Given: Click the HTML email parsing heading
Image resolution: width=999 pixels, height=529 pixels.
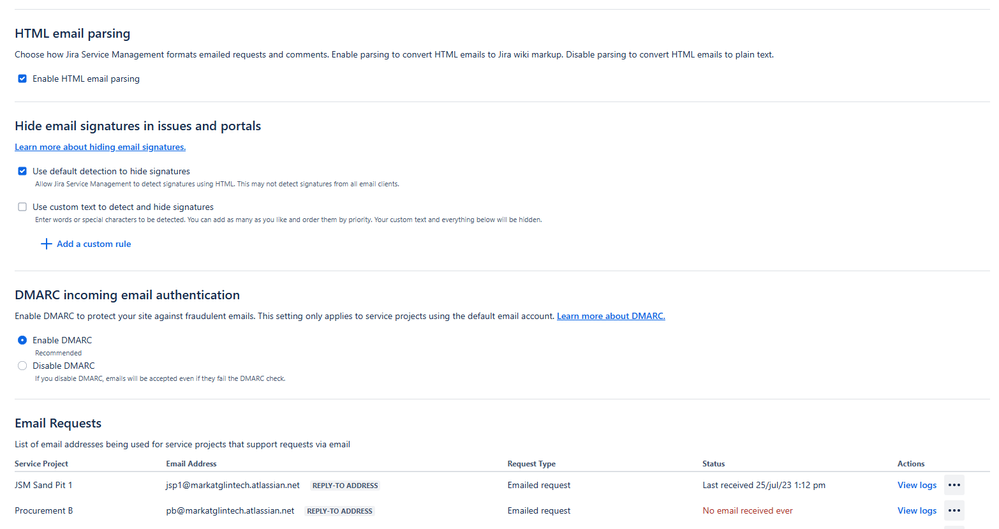Looking at the screenshot, I should pos(73,33).
